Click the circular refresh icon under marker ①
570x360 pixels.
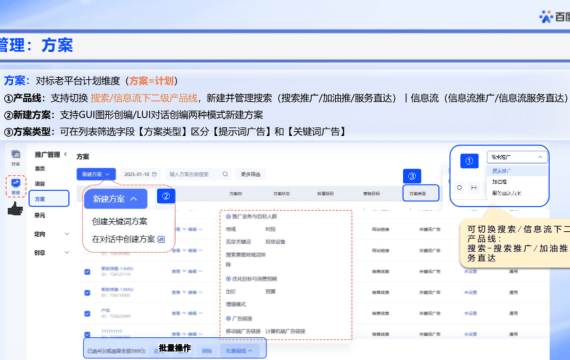(459, 188)
